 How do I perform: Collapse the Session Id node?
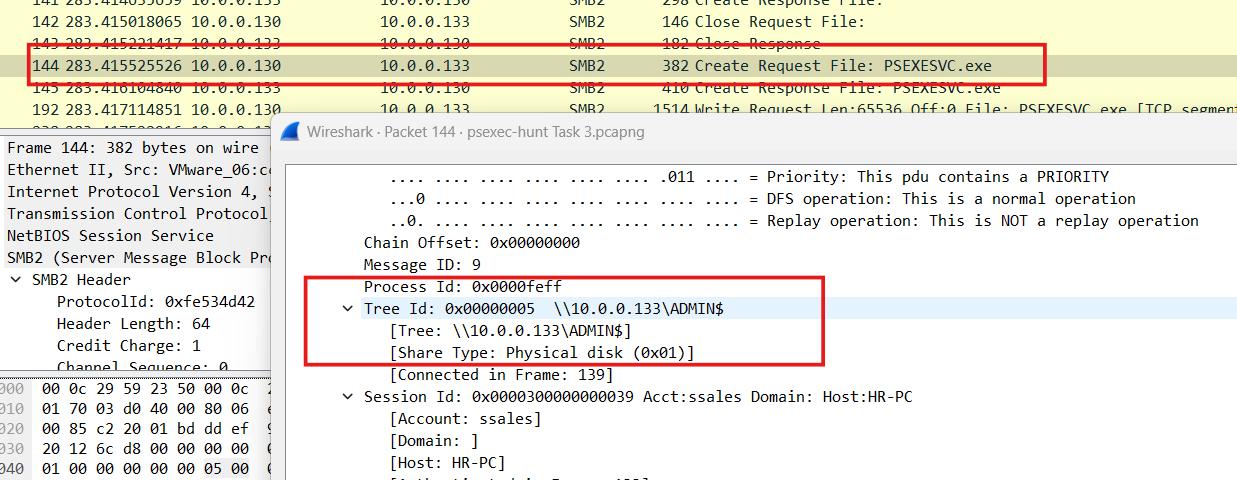click(x=347, y=397)
